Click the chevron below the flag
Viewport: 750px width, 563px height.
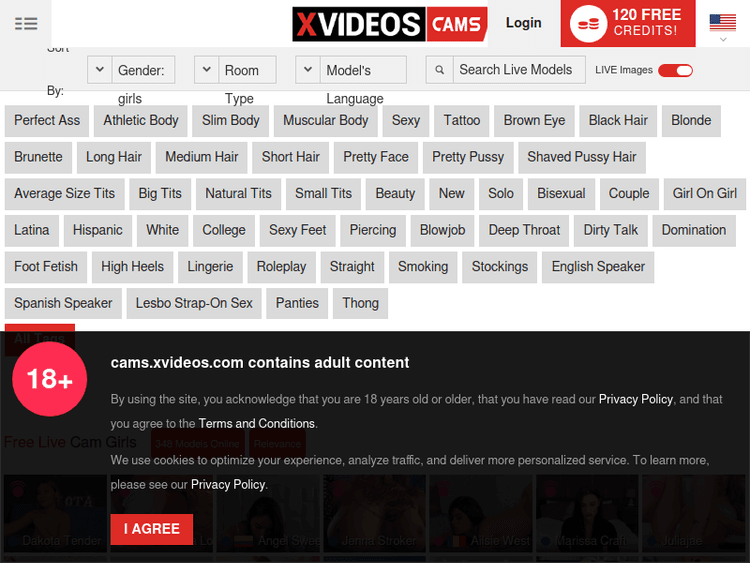722,40
